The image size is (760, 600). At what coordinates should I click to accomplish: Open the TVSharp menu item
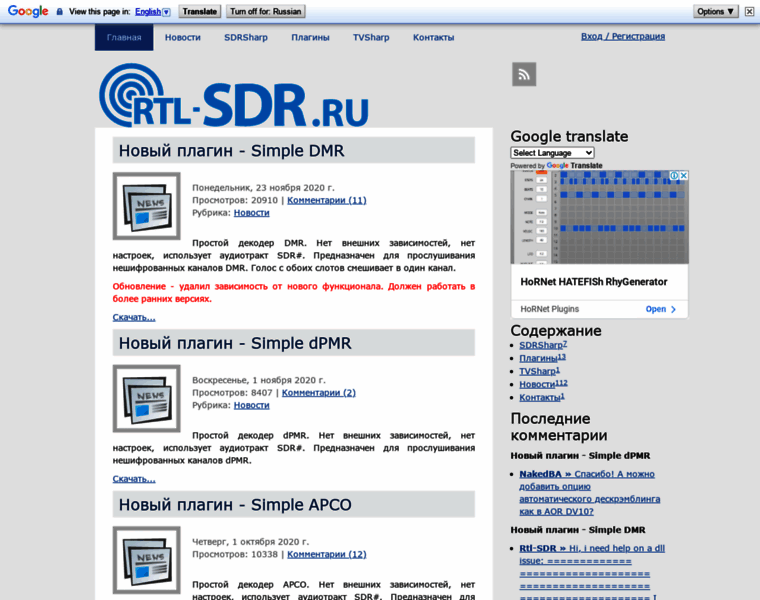(x=371, y=37)
